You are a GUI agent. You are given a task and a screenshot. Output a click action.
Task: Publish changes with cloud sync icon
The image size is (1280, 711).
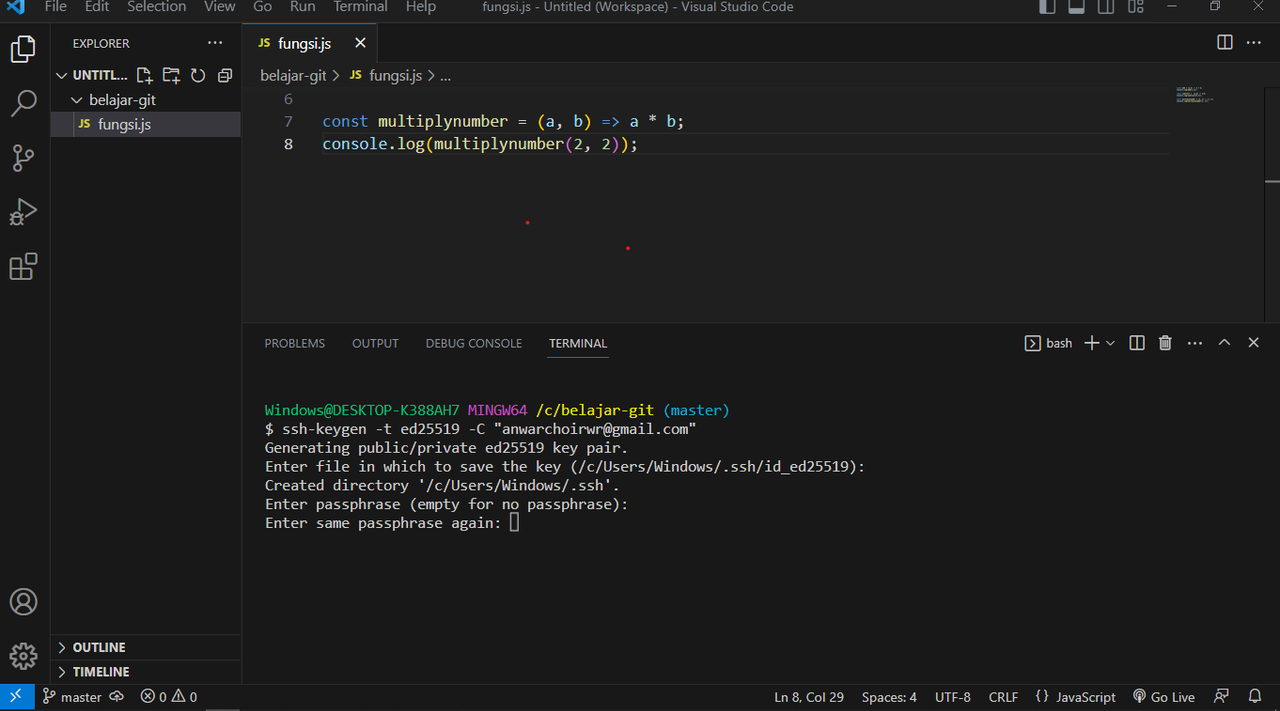pyautogui.click(x=117, y=697)
